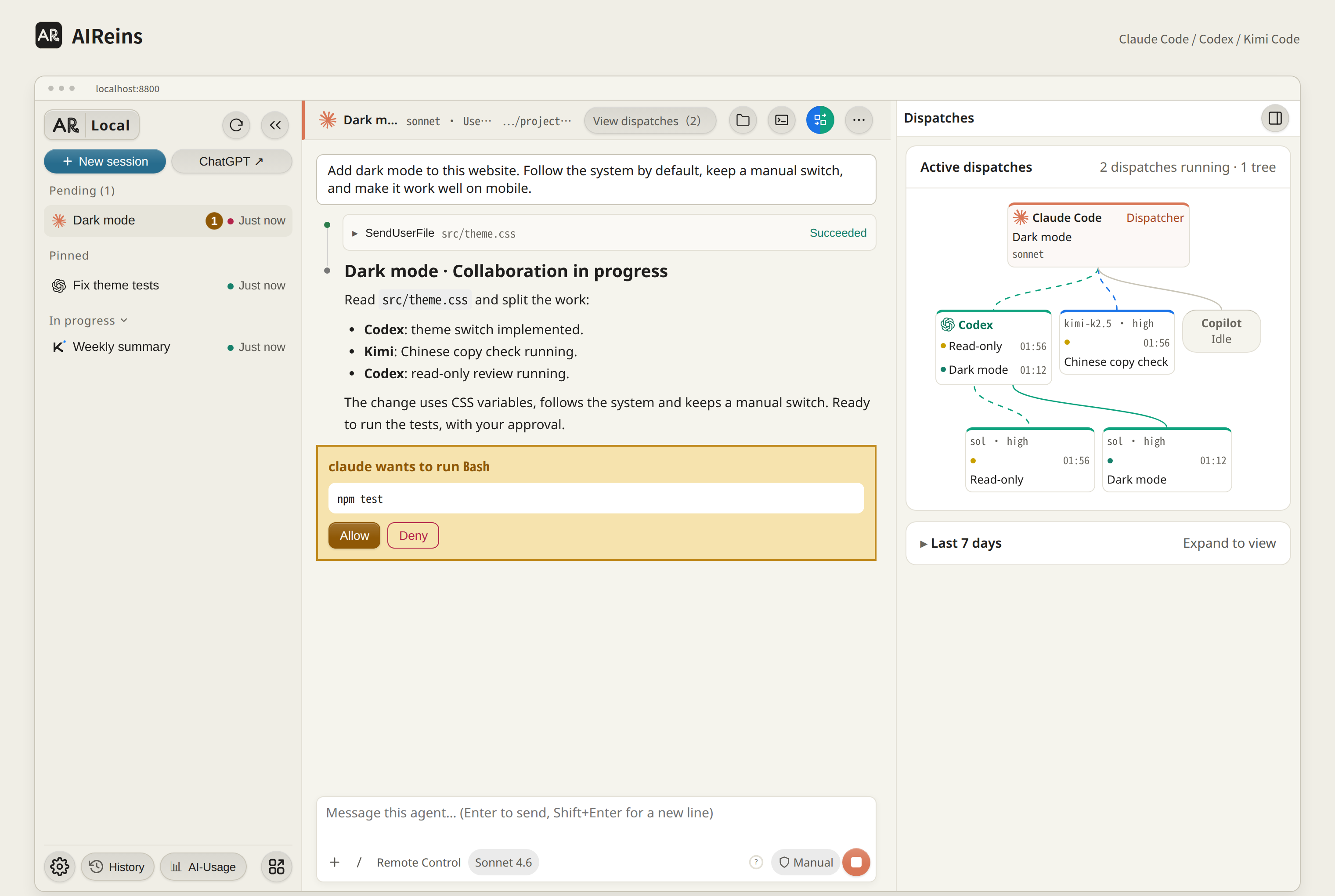This screenshot has height=896, width=1335.
Task: Expand the Last 7 days section
Action: (x=1097, y=543)
